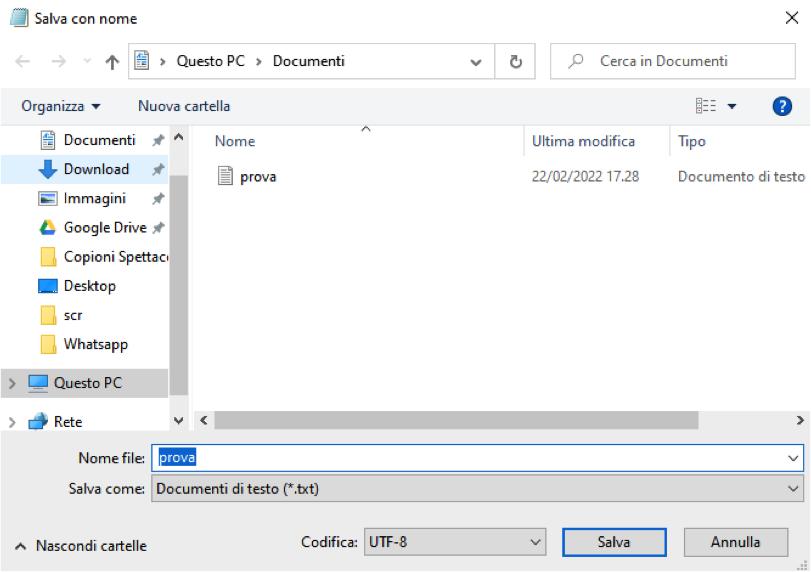
Task: Open Immagini in the sidebar
Action: pyautogui.click(x=95, y=199)
